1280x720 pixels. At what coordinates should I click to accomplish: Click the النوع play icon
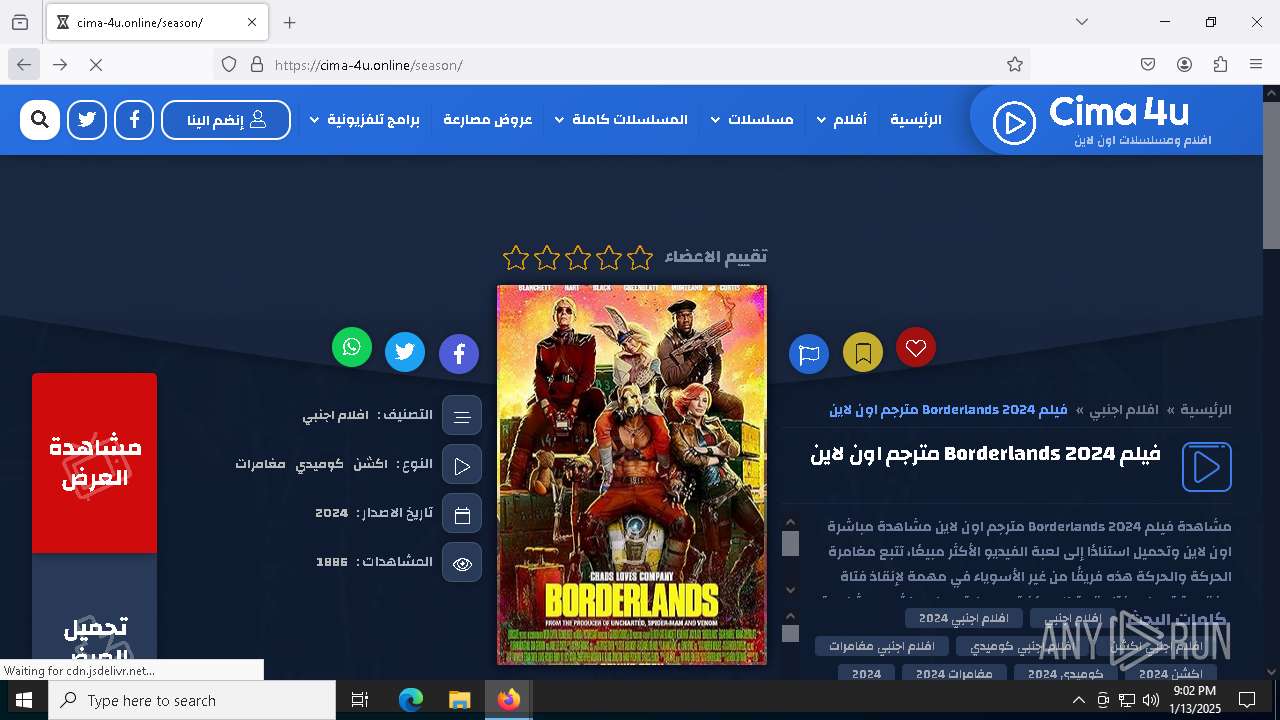pos(462,465)
